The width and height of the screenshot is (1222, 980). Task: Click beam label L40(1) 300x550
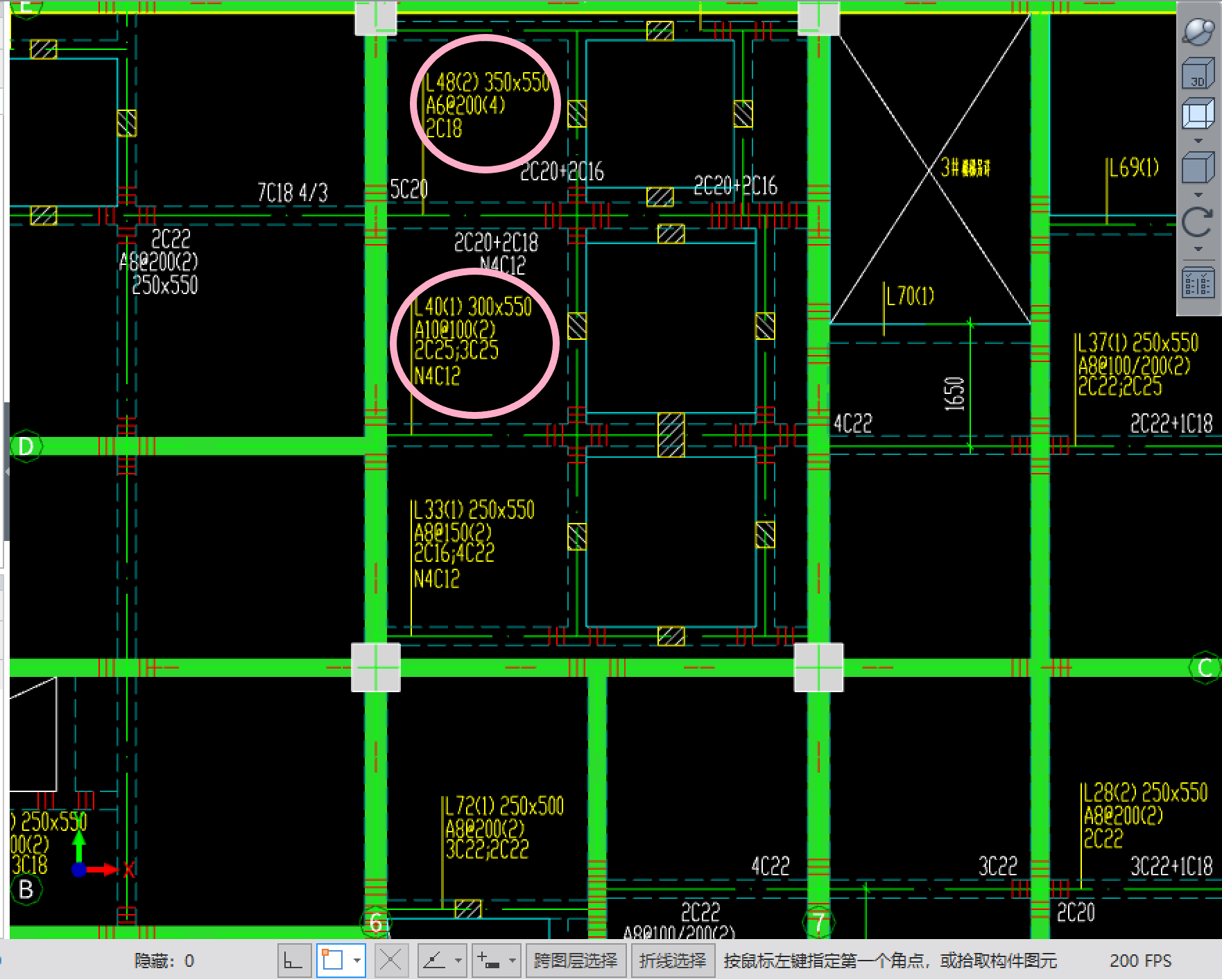pos(473,307)
